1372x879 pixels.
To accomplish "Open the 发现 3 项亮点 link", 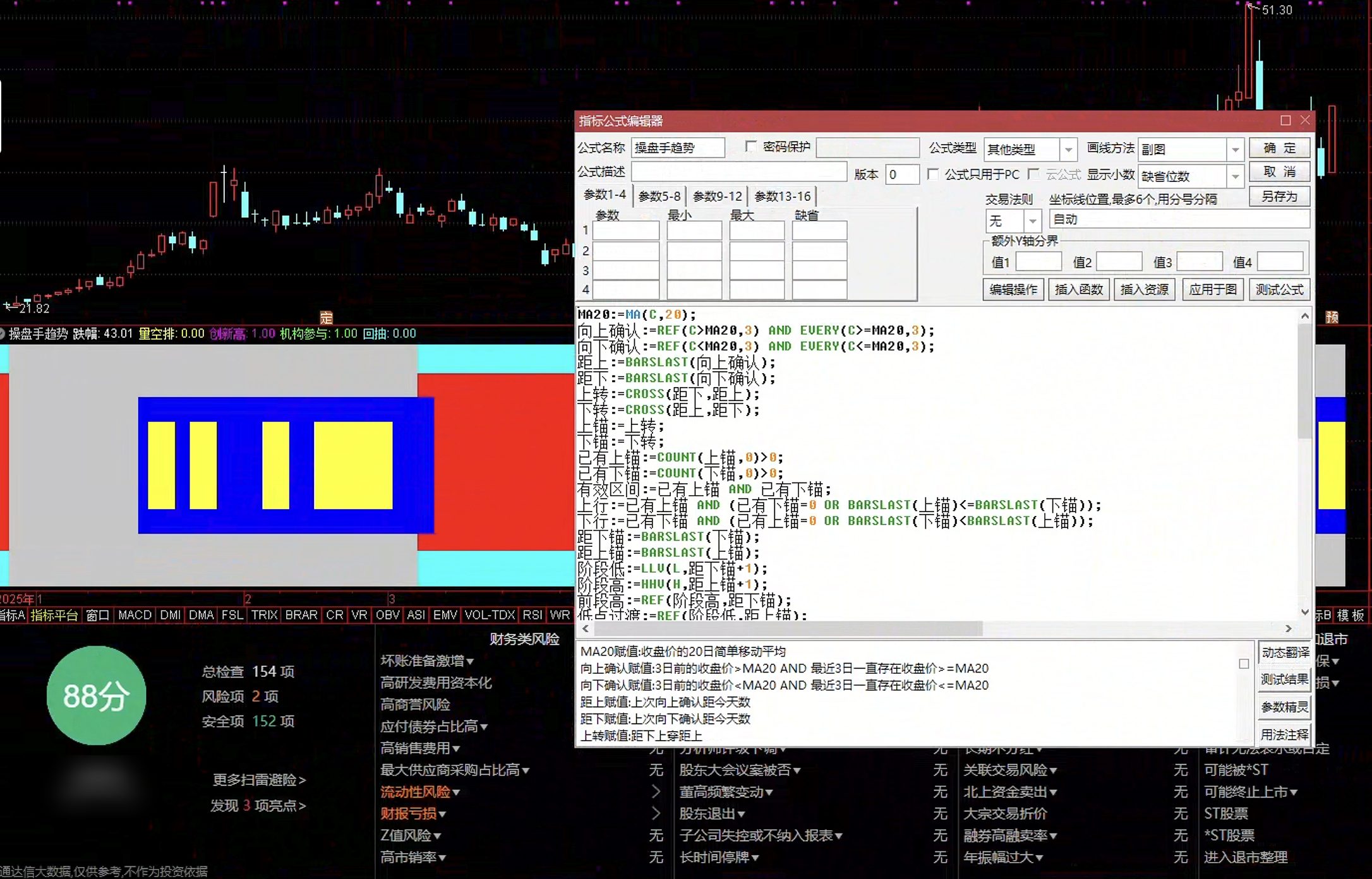I will [258, 806].
